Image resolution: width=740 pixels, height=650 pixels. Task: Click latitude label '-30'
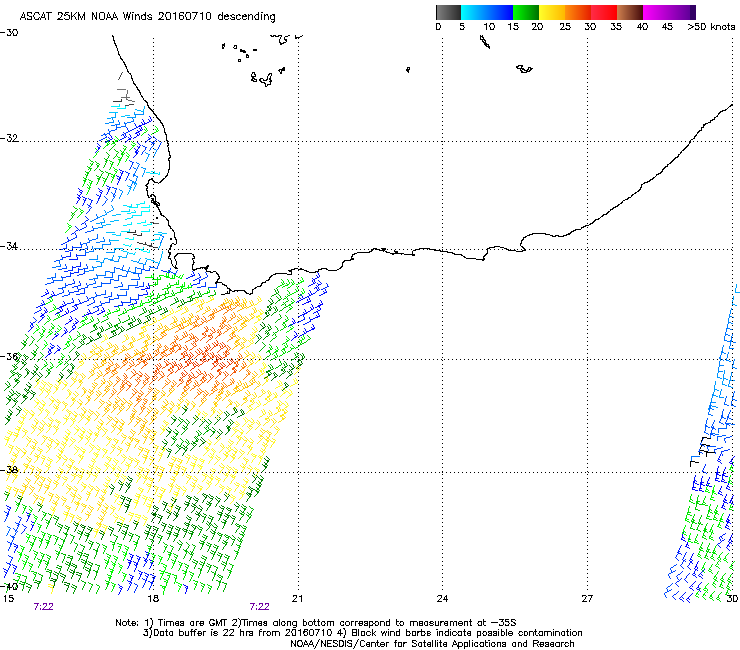click(x=9, y=33)
